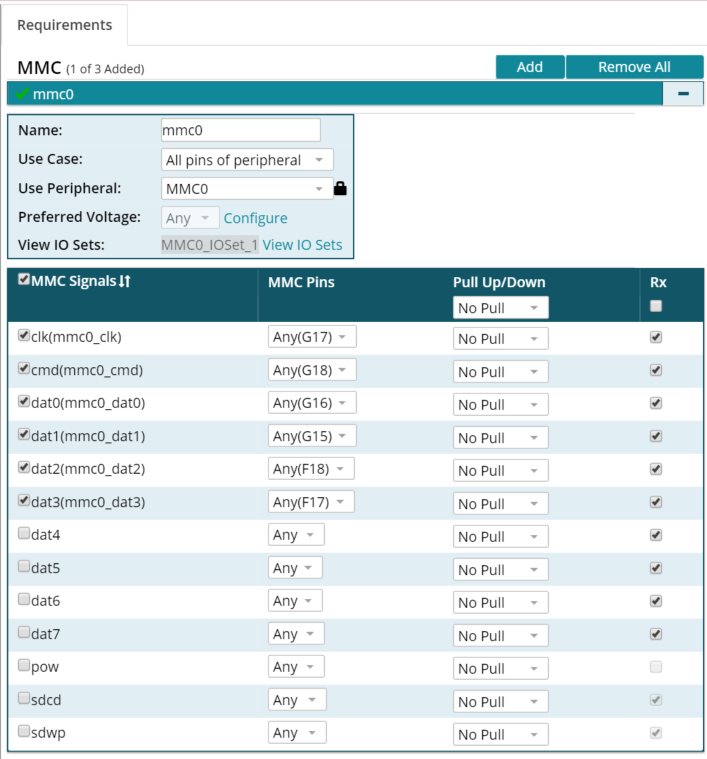707x759 pixels.
Task: Toggle the Rx checkbox for dat0 row
Action: pos(656,403)
